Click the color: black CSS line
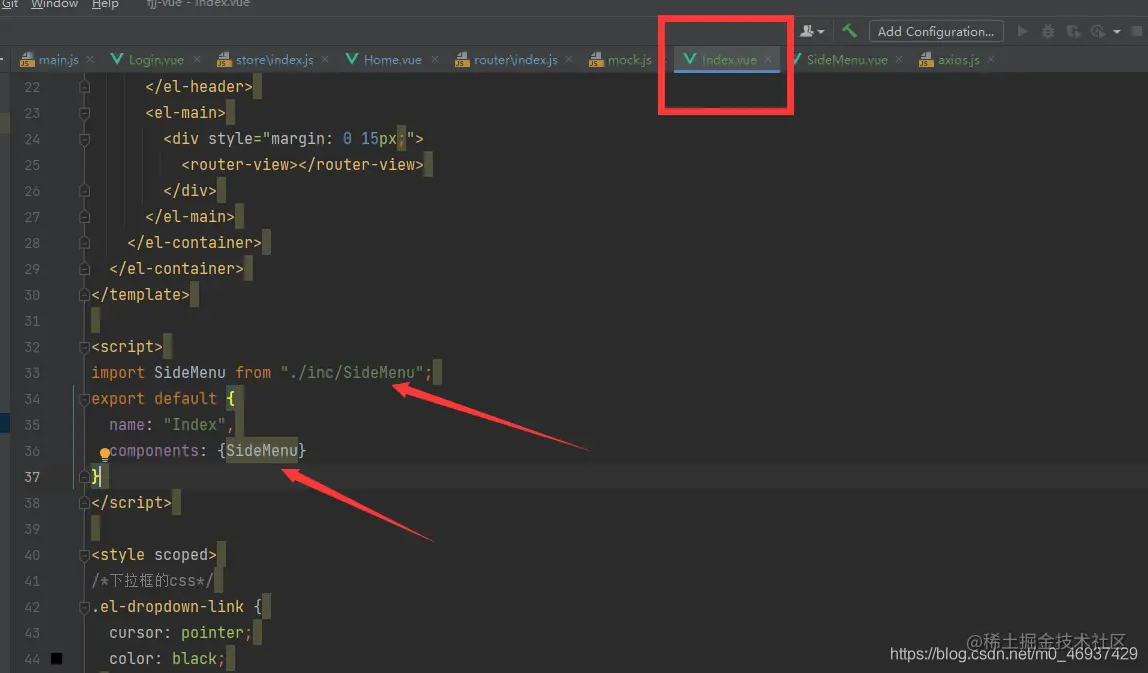Screen dimensions: 1148x673 tap(167, 659)
